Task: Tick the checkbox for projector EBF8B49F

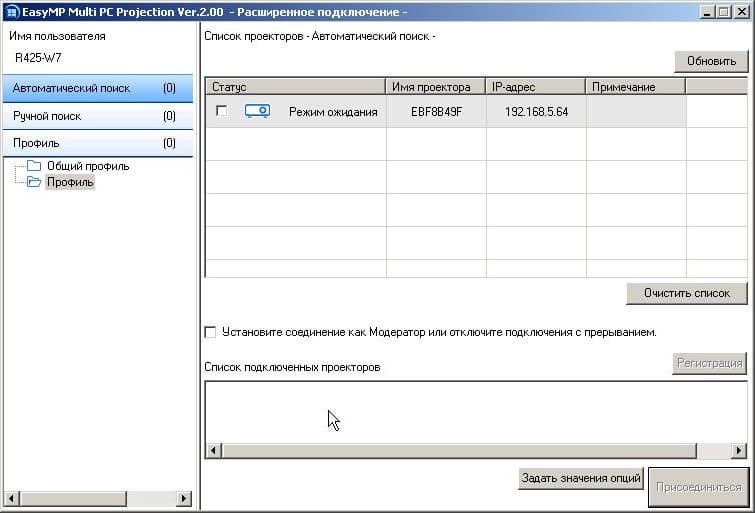Action: tap(221, 111)
